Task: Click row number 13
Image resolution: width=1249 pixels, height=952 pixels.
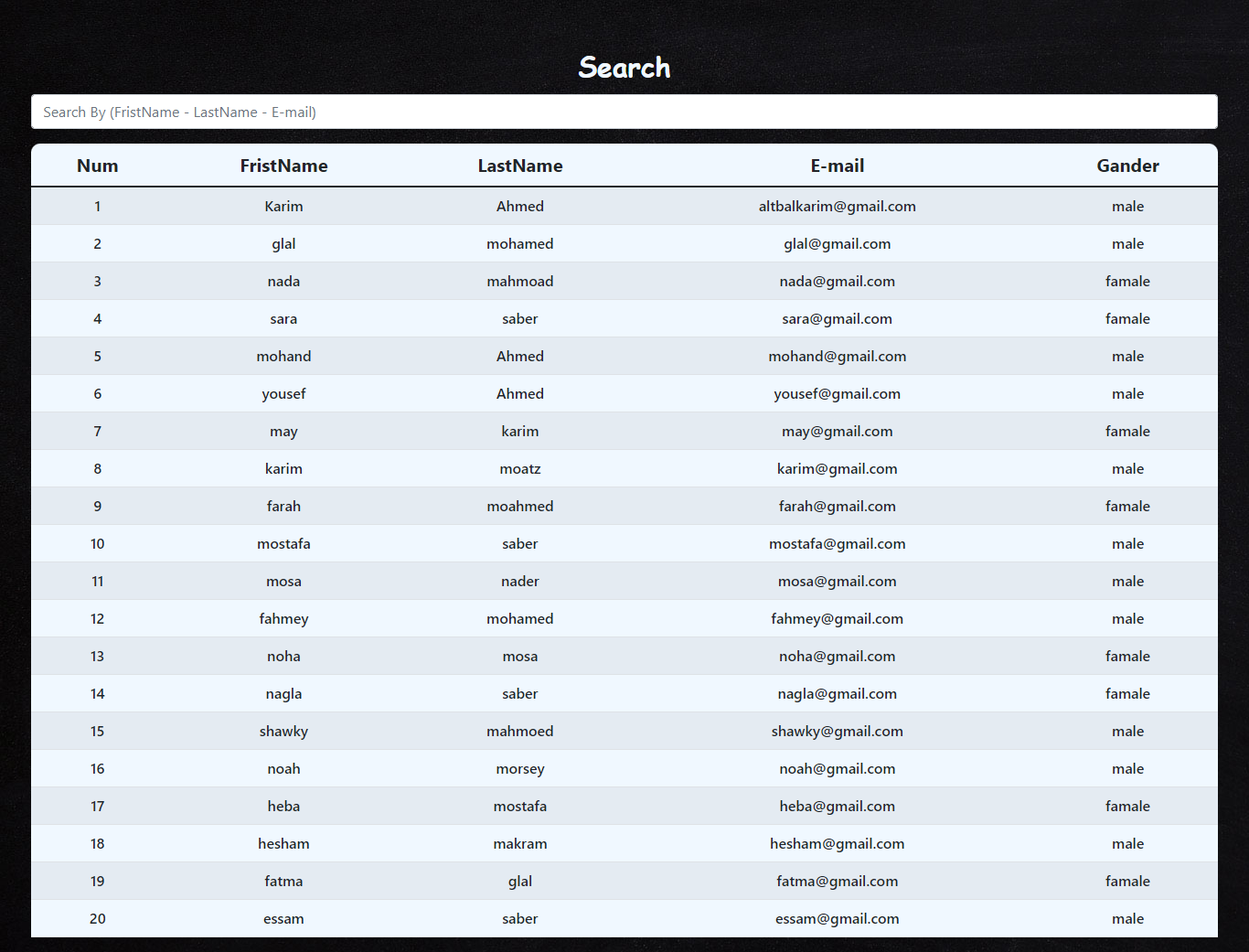Action: click(98, 656)
